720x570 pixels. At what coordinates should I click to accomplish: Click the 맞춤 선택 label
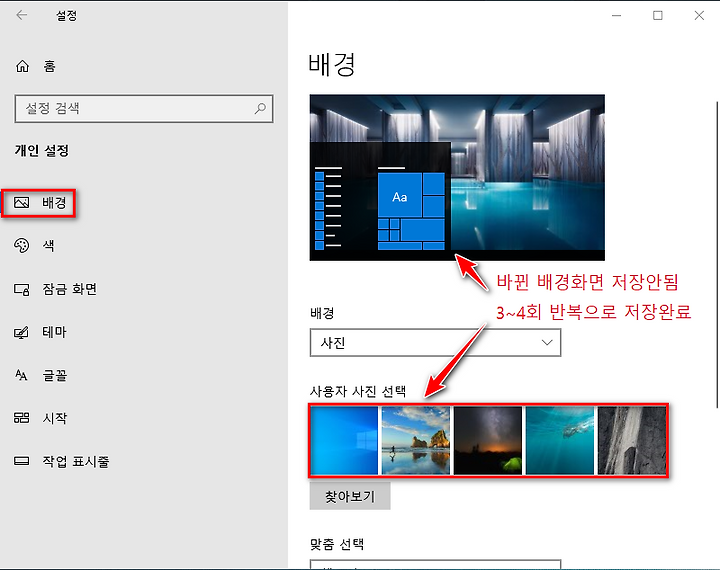pyautogui.click(x=337, y=544)
